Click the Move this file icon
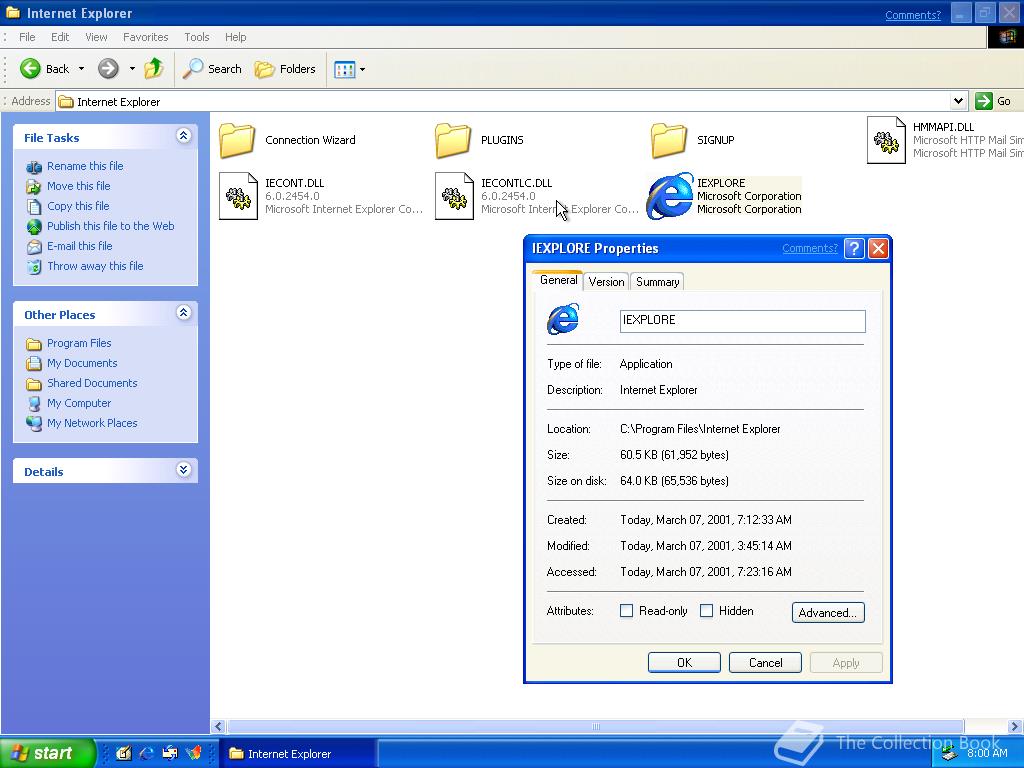Image resolution: width=1024 pixels, height=768 pixels. click(34, 187)
